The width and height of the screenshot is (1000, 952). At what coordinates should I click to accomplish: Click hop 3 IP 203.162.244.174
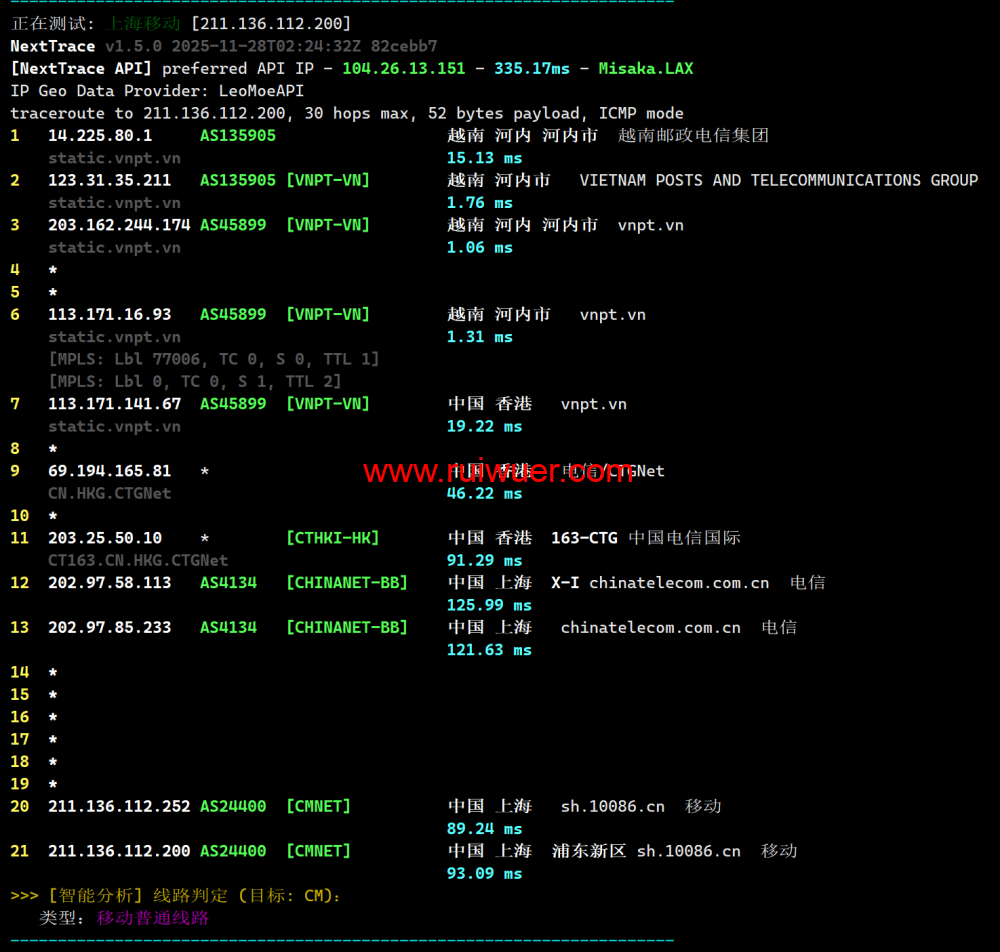point(119,225)
